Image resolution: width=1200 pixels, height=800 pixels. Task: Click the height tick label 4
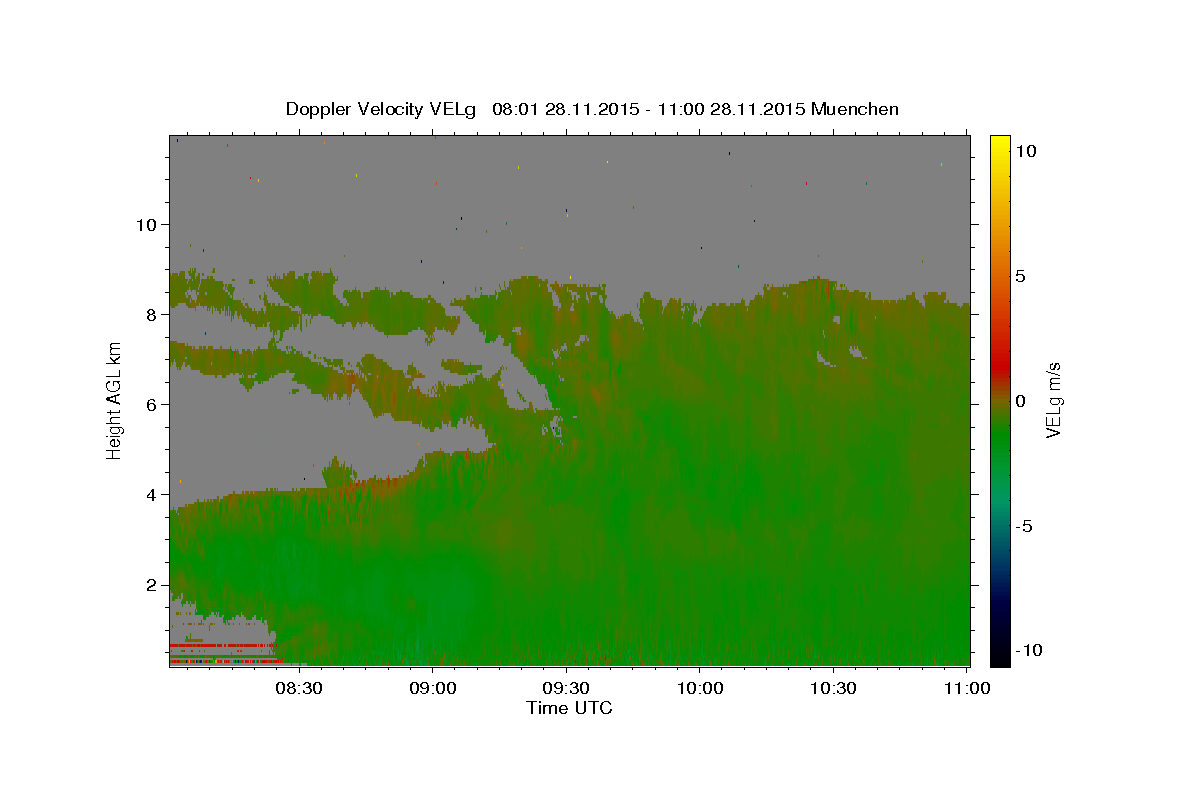point(151,494)
